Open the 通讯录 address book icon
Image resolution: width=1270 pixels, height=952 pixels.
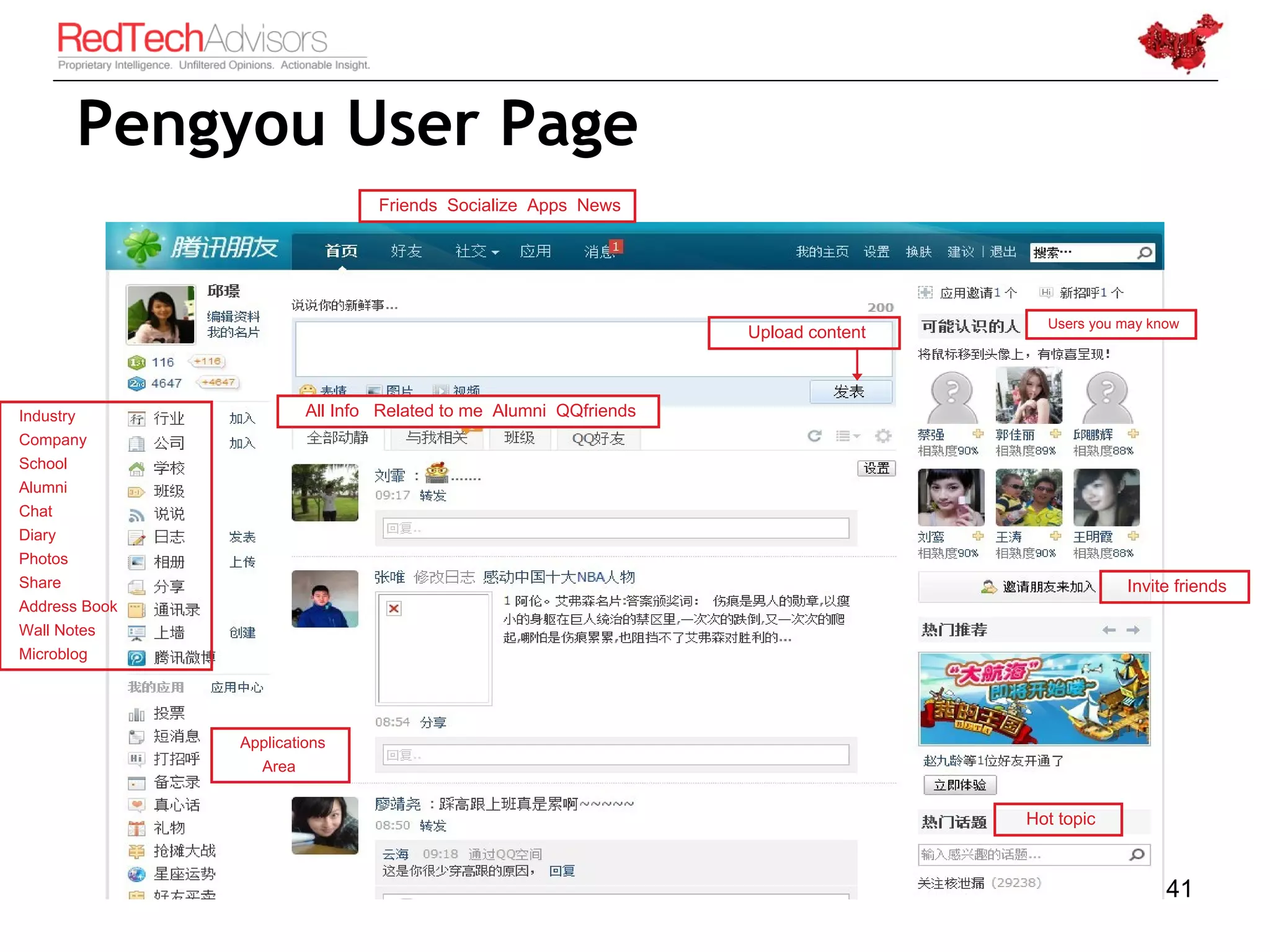[x=136, y=610]
